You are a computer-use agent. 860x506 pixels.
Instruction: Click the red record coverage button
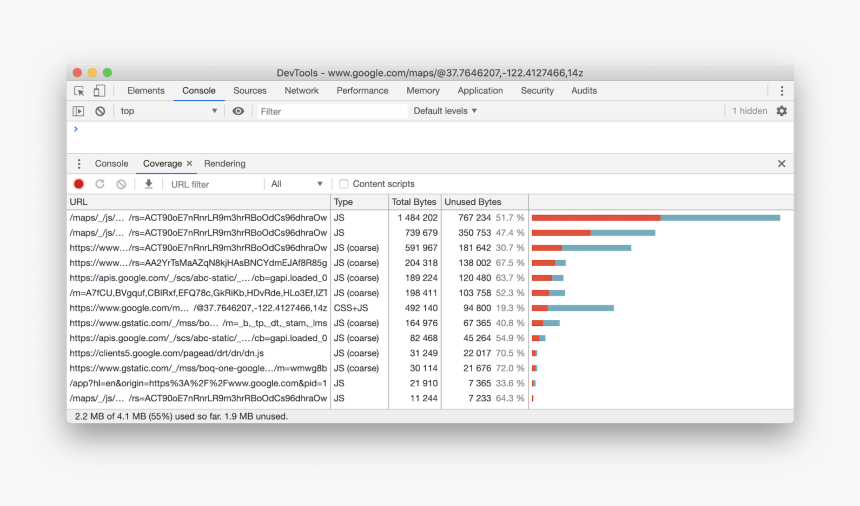(79, 184)
